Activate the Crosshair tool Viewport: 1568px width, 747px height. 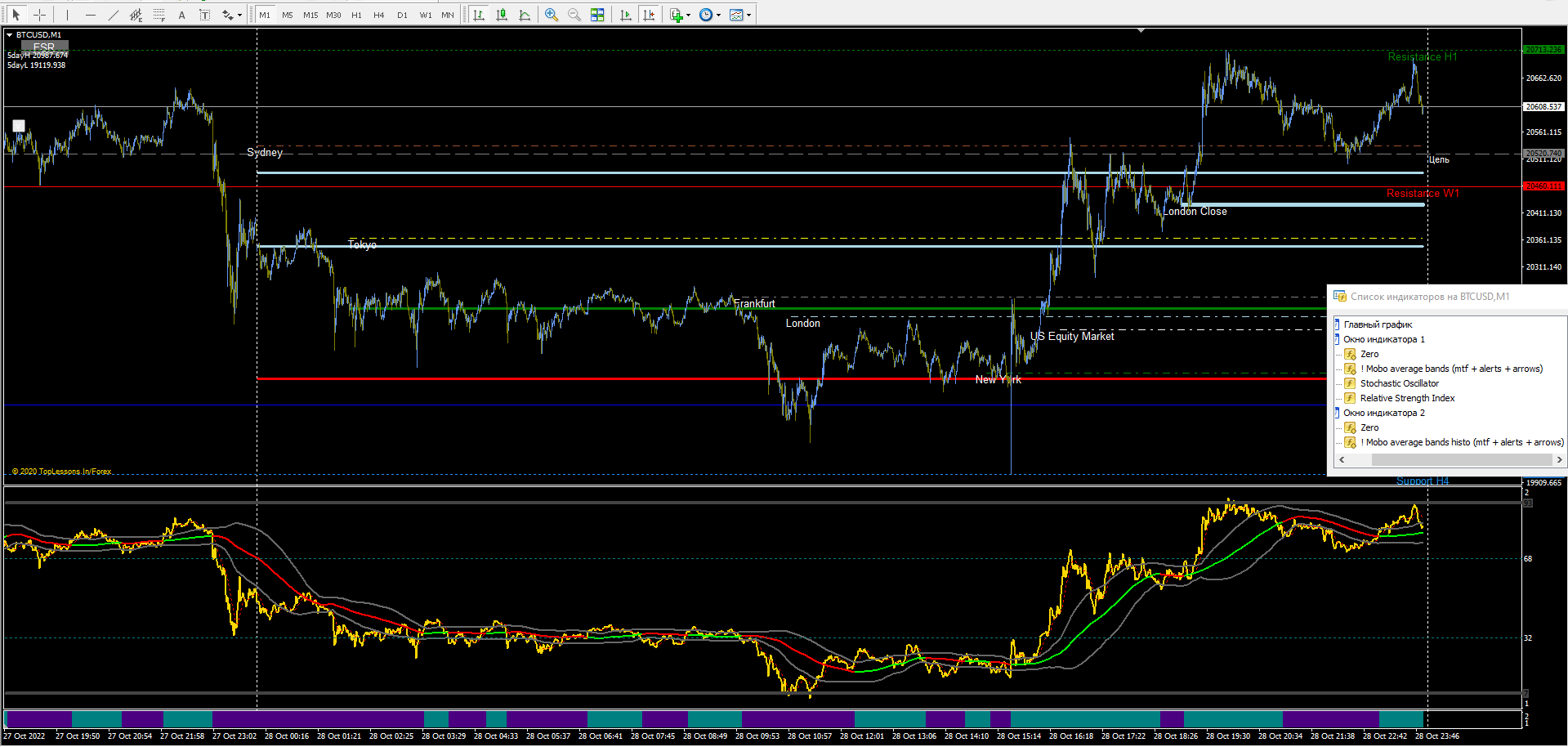(39, 15)
